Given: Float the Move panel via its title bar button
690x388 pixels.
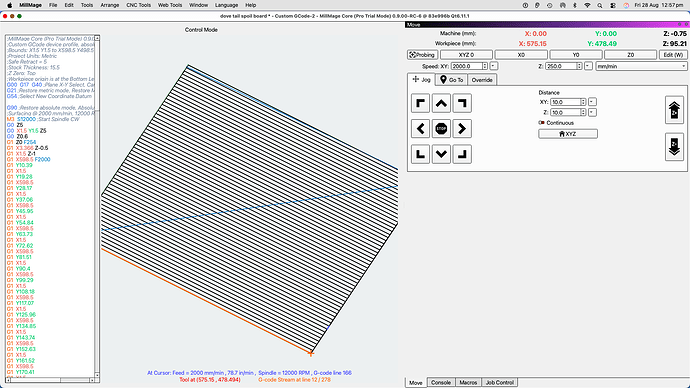Looking at the screenshot, I should pyautogui.click(x=679, y=25).
